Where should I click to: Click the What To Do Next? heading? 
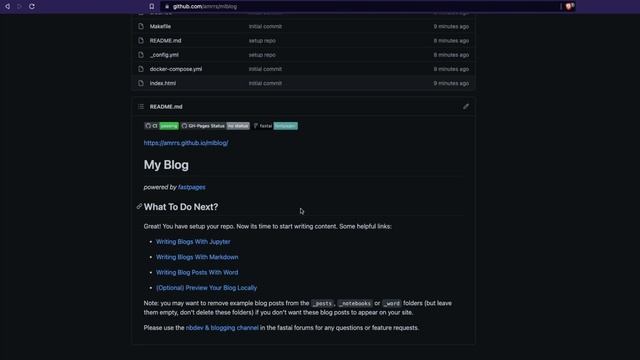[x=181, y=207]
